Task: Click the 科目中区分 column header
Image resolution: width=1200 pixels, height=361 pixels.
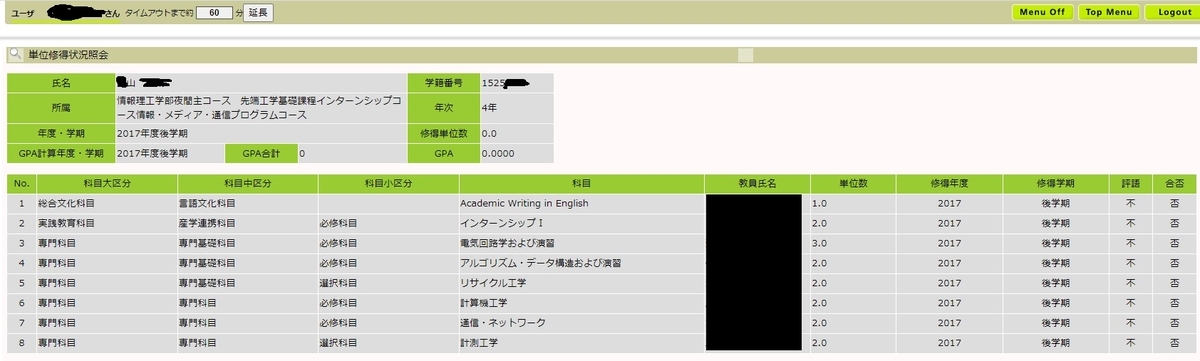Action: coord(248,184)
